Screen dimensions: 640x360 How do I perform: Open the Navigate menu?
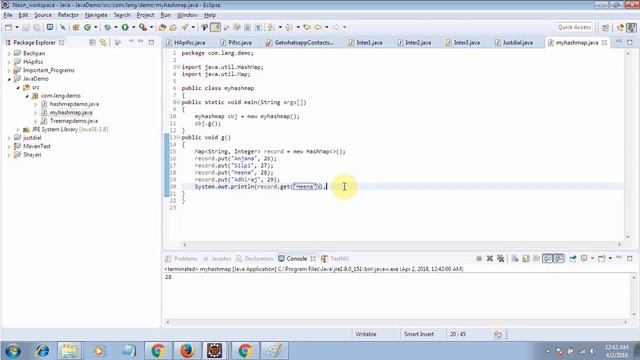(x=96, y=15)
